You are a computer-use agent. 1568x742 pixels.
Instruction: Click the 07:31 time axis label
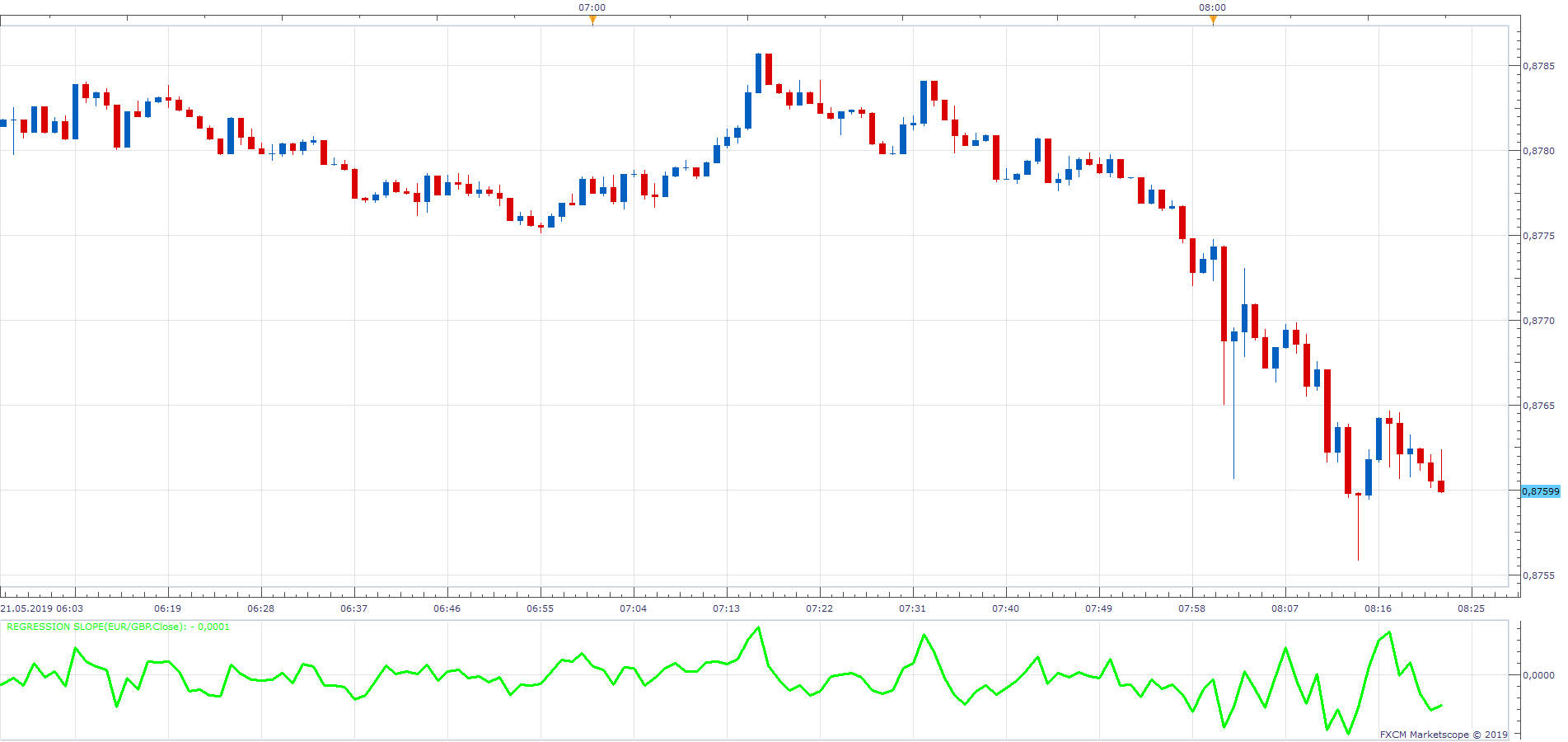pos(913,608)
